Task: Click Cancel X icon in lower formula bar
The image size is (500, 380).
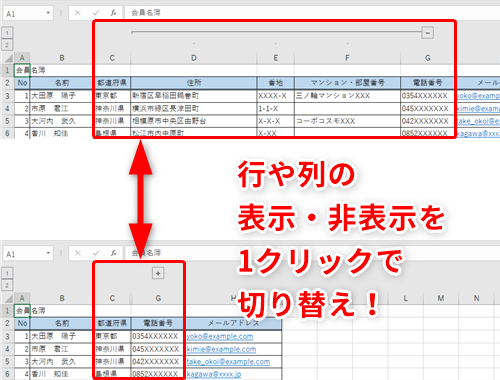Action: pyautogui.click(x=78, y=253)
